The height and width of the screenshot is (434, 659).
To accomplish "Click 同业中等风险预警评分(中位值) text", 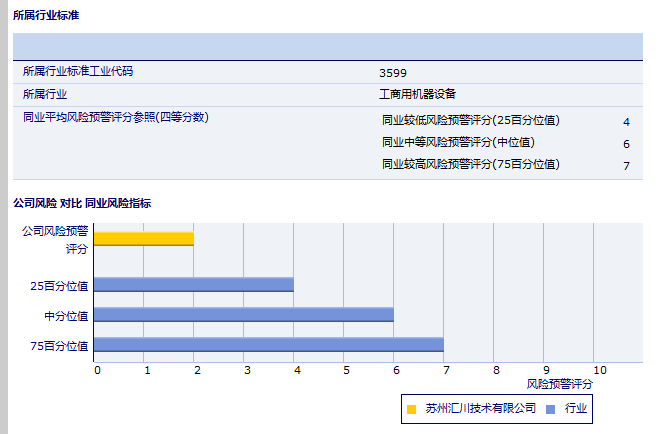I will click(x=458, y=142).
